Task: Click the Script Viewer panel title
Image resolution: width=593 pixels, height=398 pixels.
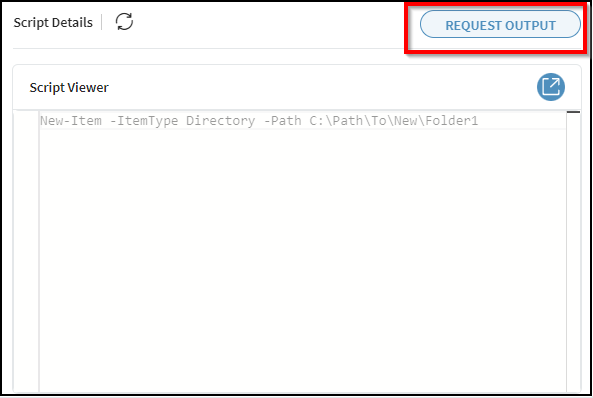Action: [69, 87]
